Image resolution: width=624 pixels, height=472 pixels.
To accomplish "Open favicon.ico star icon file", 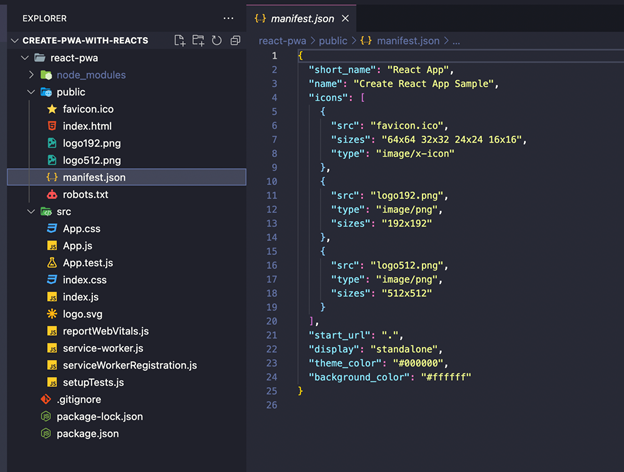I will (x=88, y=109).
